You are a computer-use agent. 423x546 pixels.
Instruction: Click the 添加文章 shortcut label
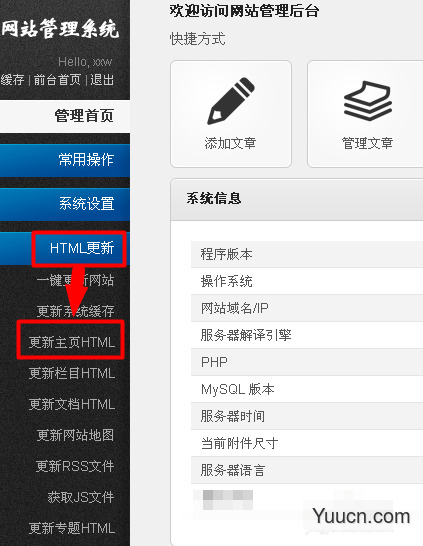230,143
